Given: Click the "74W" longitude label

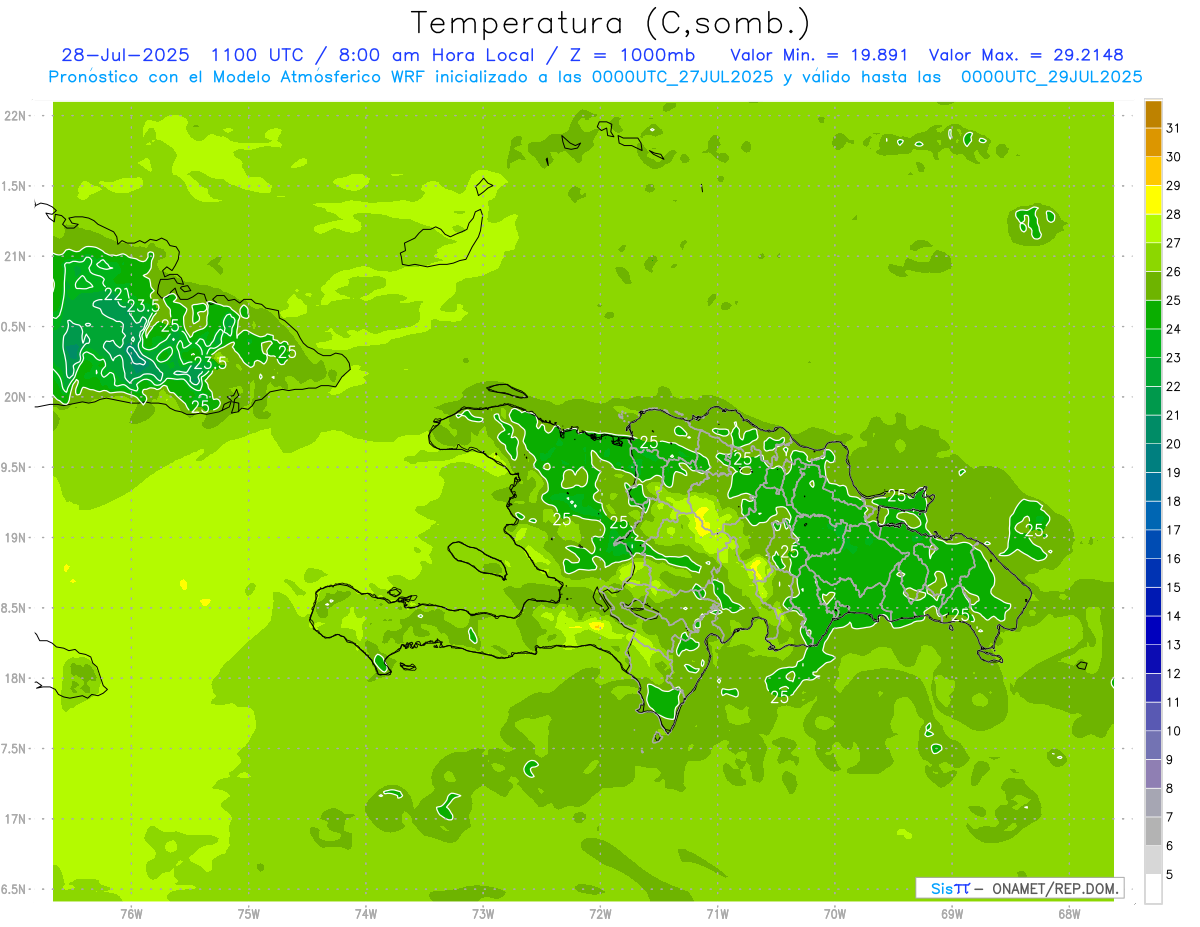Looking at the screenshot, I should click(366, 913).
